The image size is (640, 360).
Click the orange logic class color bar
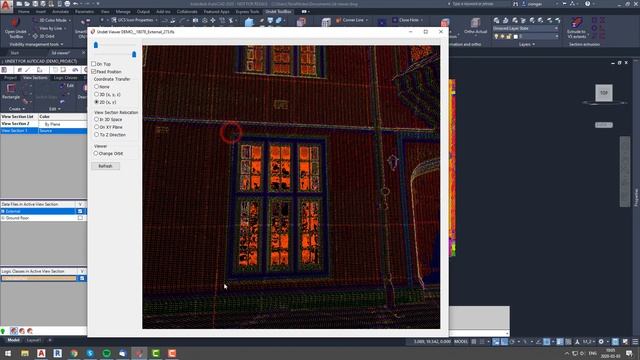[39, 278]
